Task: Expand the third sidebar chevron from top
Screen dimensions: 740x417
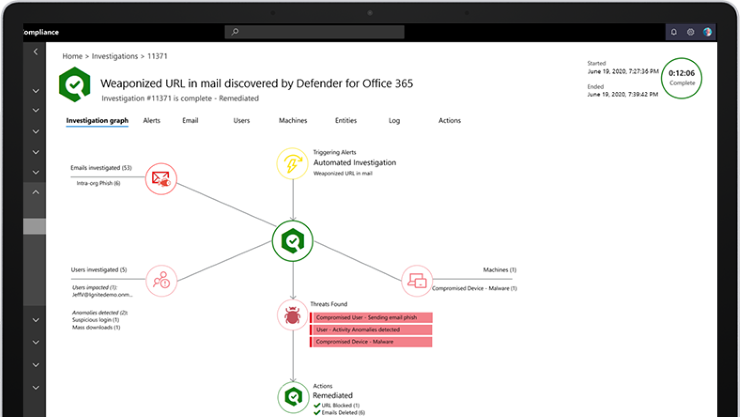Action: tap(35, 132)
